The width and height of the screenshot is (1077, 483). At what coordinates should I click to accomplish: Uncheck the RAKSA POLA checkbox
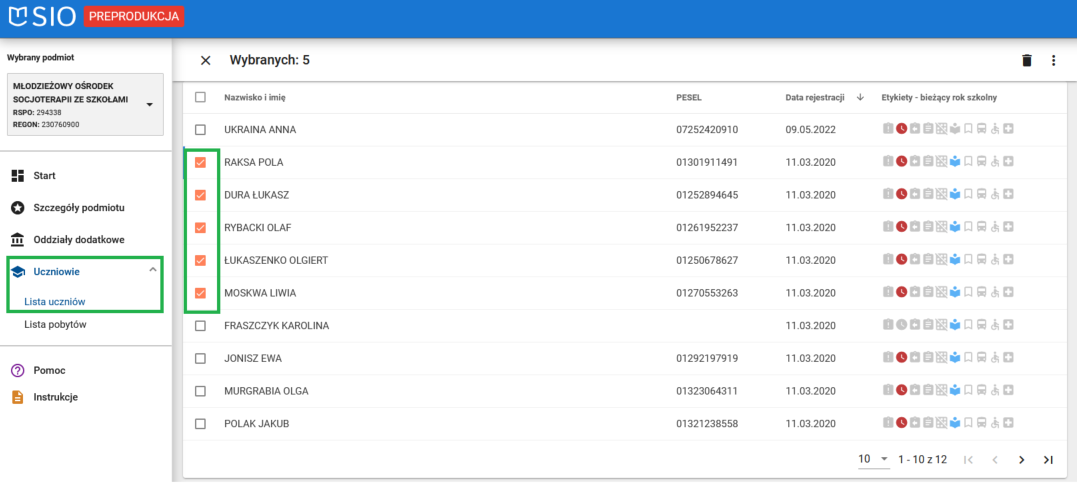point(201,162)
